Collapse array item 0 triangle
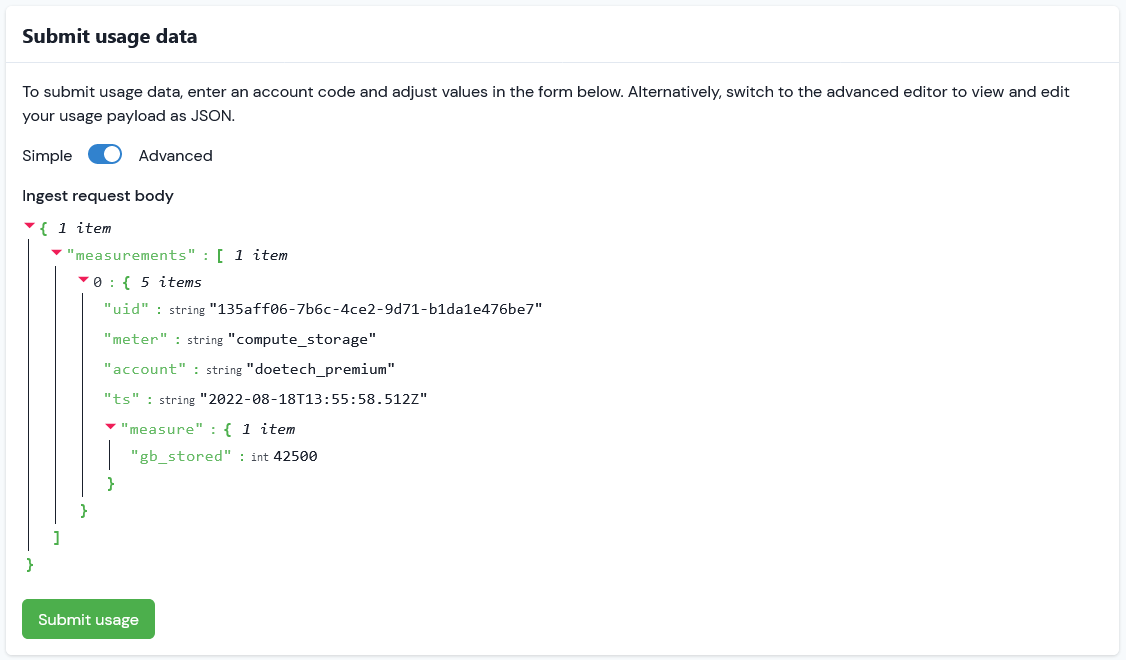This screenshot has width=1126, height=660. [83, 280]
